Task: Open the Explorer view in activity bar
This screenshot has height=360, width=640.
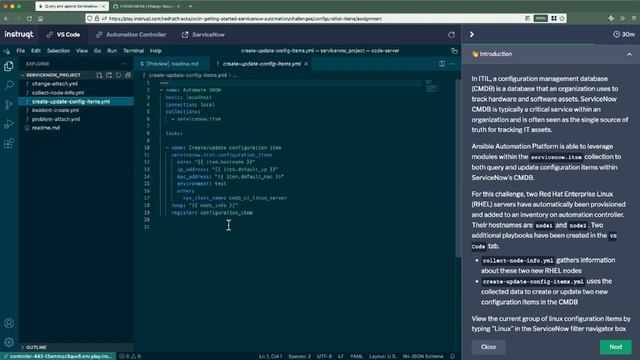Action: (9, 66)
